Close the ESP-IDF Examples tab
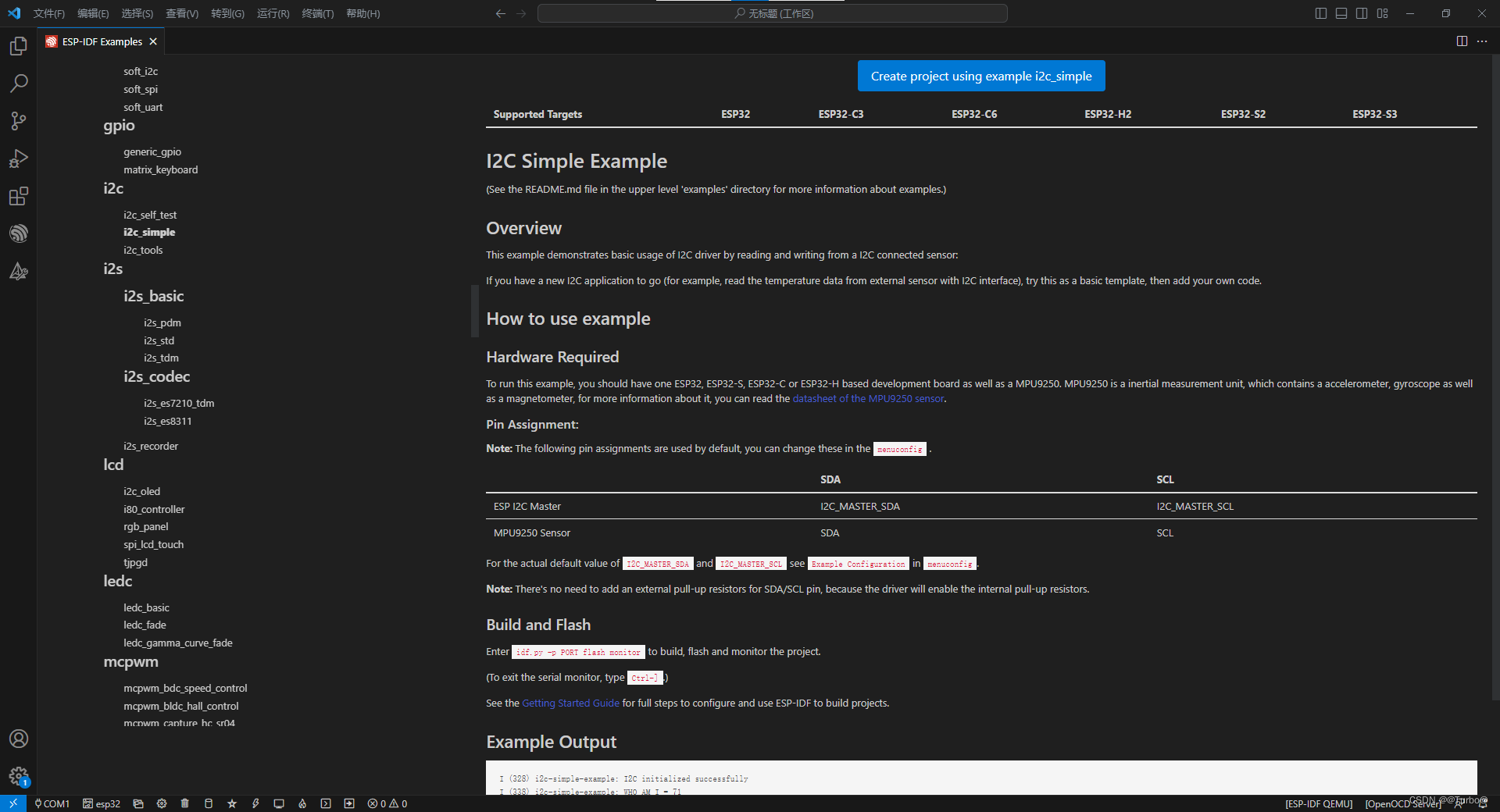 tap(153, 41)
